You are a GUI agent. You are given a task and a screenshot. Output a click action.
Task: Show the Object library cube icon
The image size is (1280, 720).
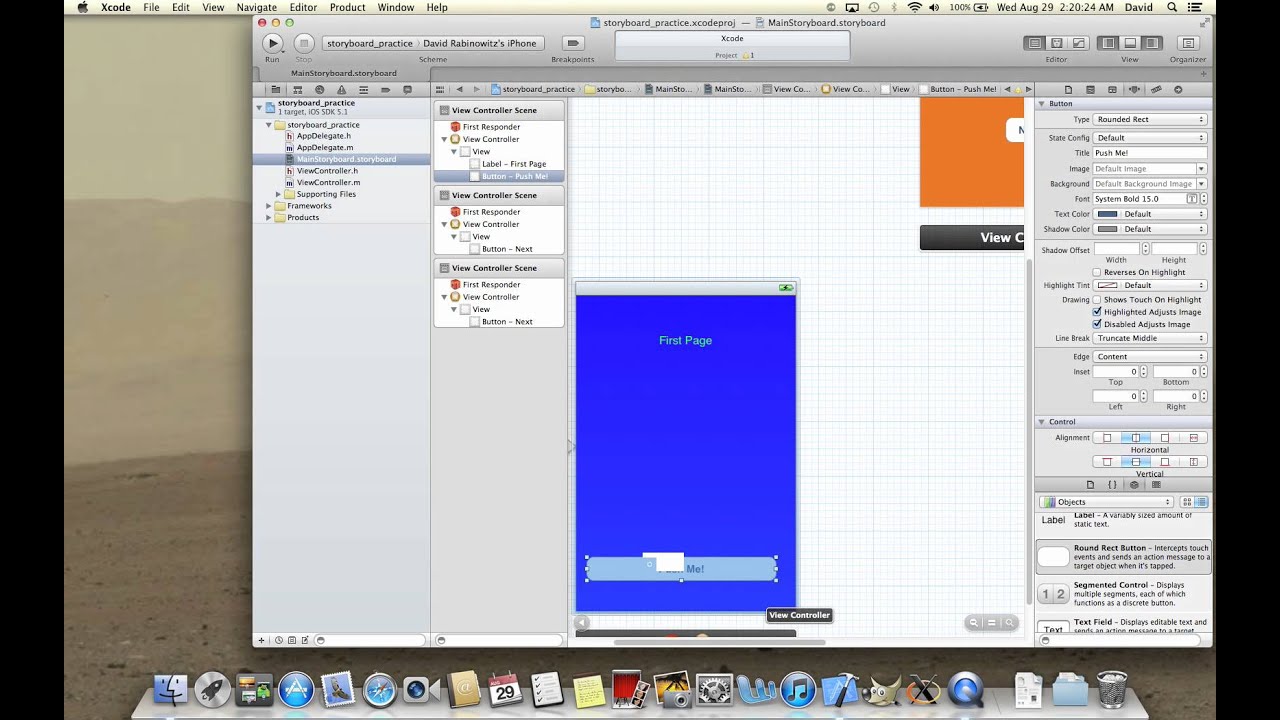1134,484
